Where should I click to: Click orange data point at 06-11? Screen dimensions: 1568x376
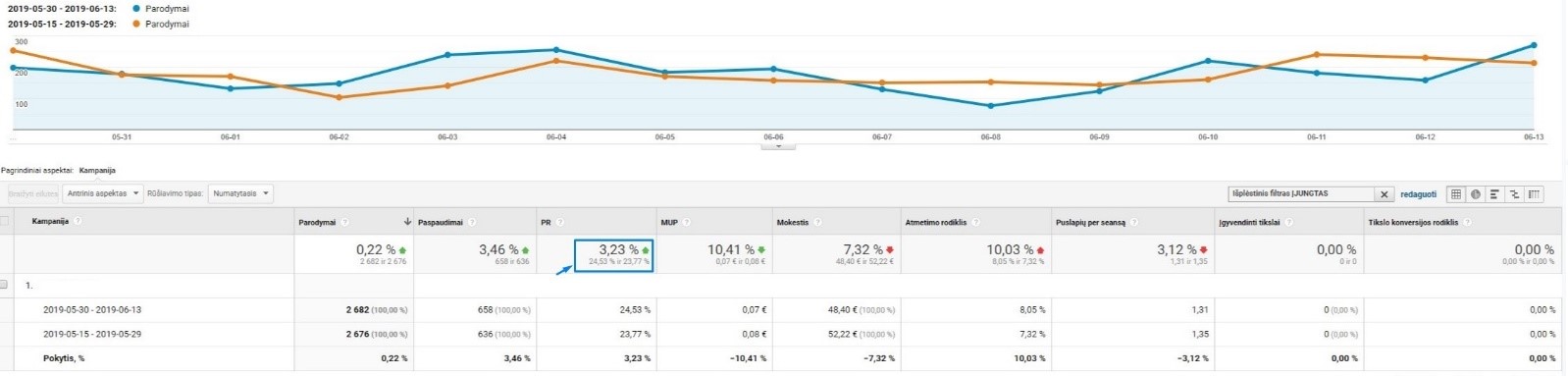point(1317,55)
